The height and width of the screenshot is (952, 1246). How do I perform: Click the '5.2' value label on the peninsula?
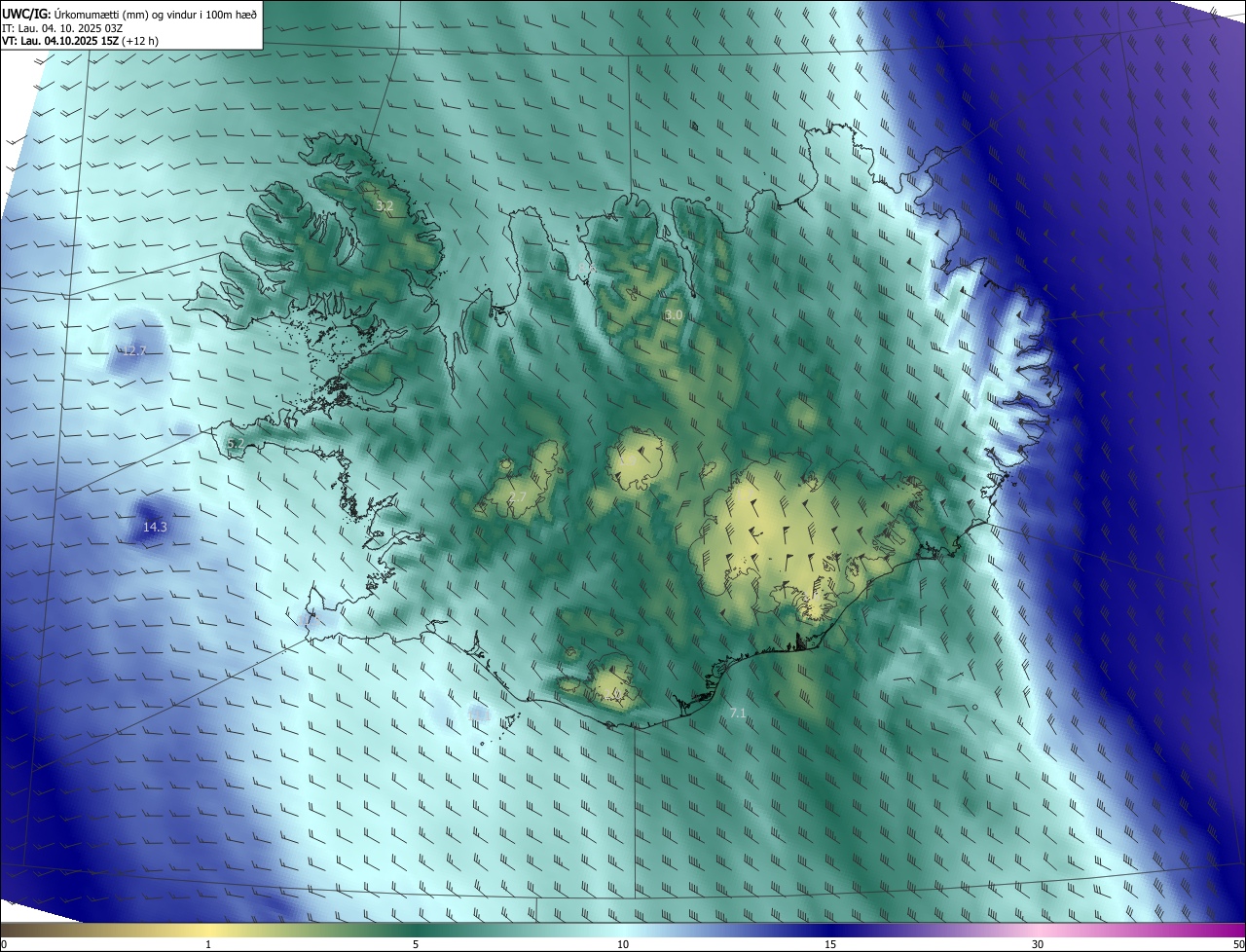pyautogui.click(x=236, y=444)
